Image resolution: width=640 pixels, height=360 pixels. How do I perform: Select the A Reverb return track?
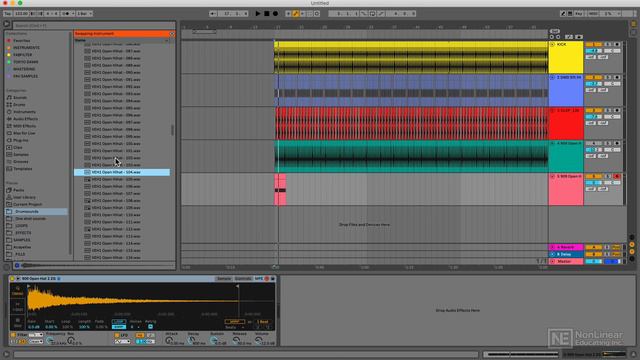[566, 247]
